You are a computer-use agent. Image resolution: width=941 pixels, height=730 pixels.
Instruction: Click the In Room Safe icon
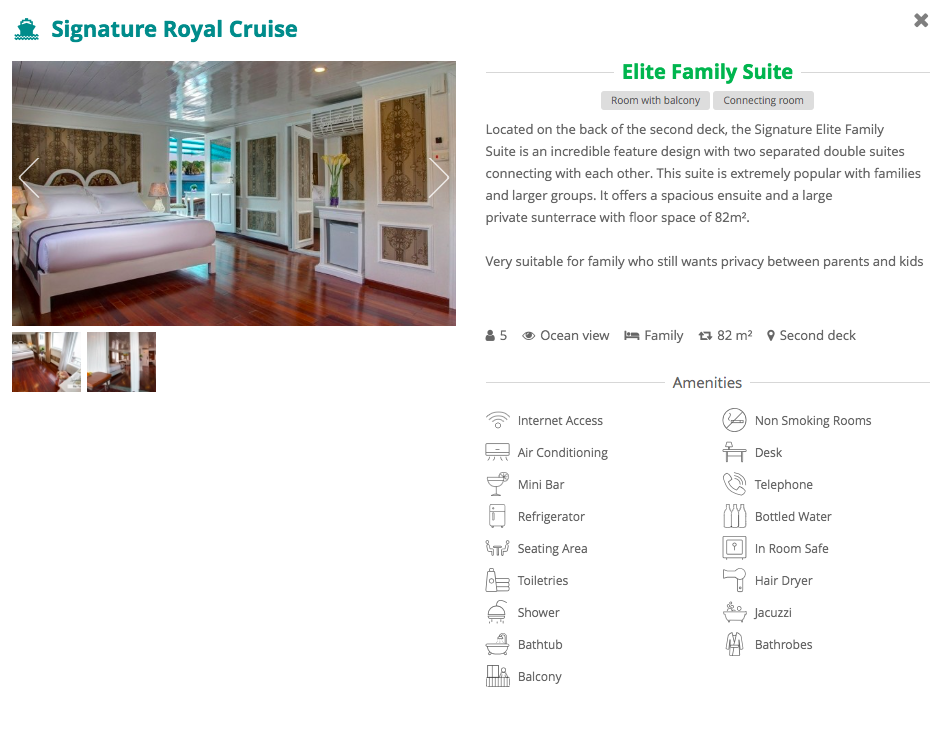pos(734,548)
